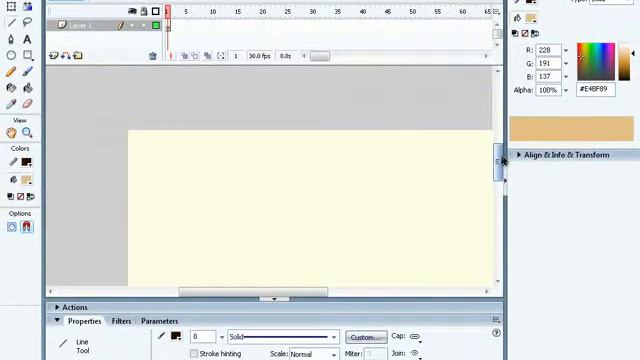Select the Brush tool

coord(27,71)
